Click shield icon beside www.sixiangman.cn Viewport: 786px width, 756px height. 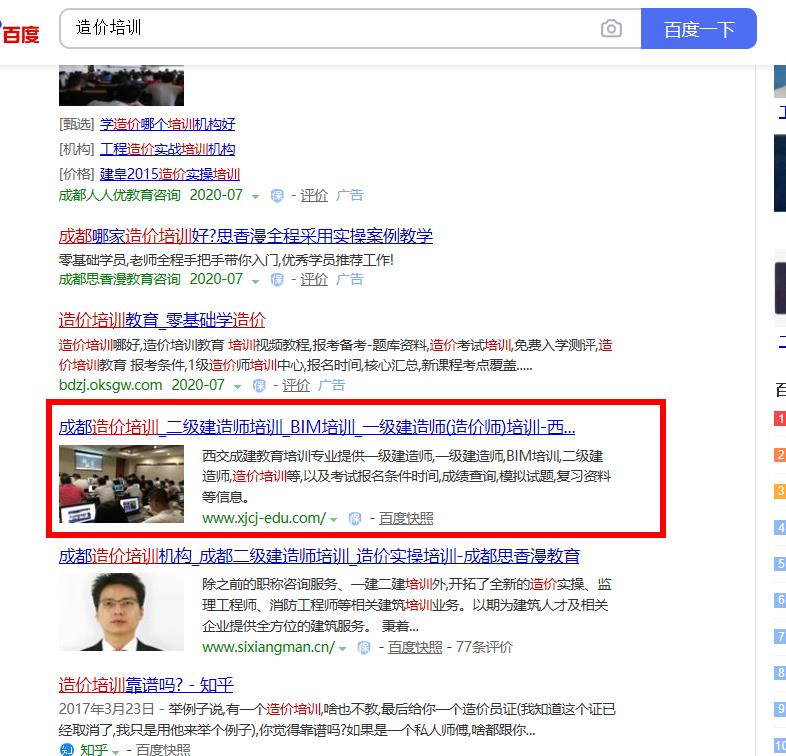click(x=364, y=648)
